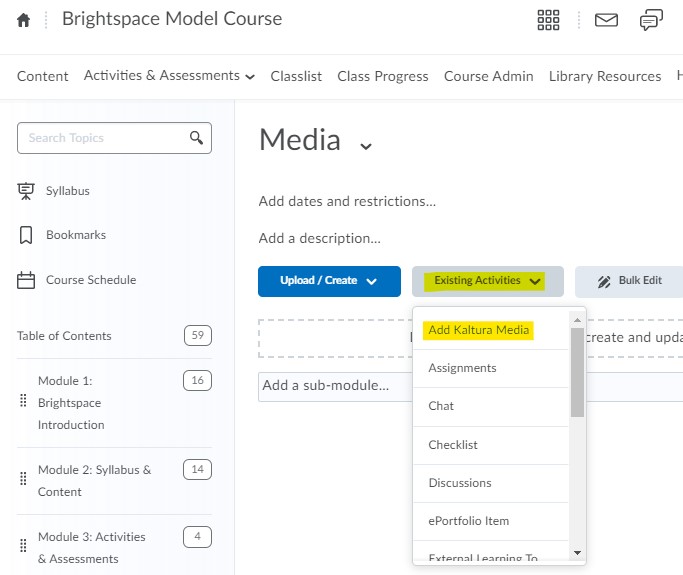Open Course Schedule in the sidebar
The width and height of the screenshot is (683, 575).
90,280
